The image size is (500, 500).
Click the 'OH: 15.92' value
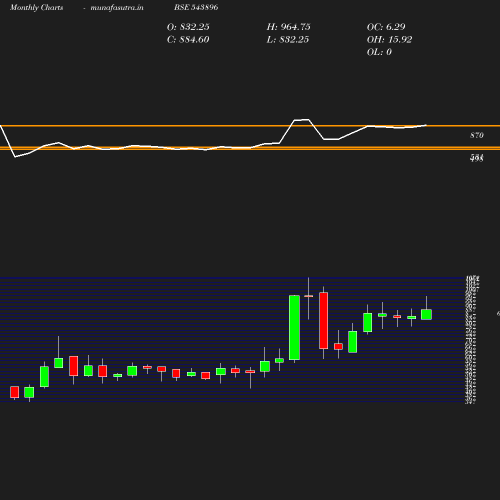[x=390, y=40]
